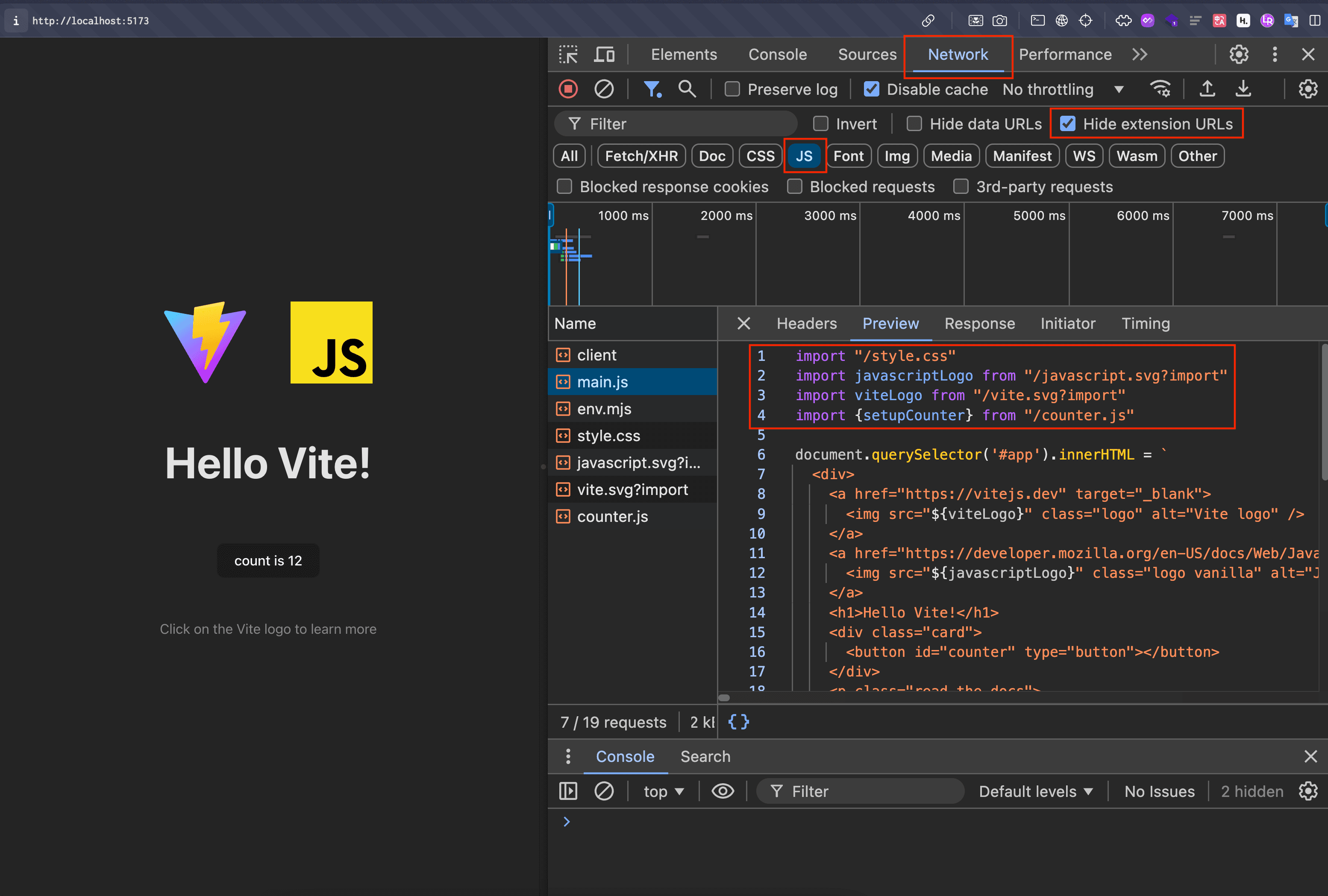This screenshot has height=896, width=1328.
Task: Click the inspect element picker icon
Action: (568, 54)
